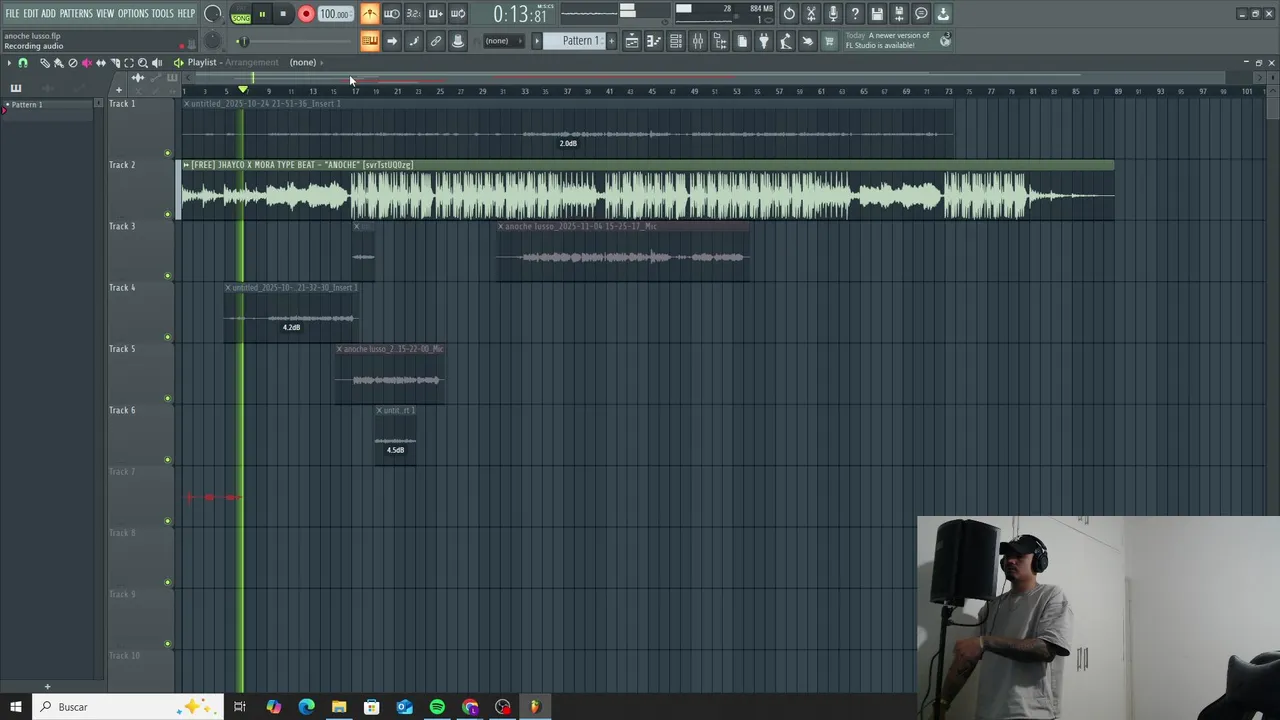Mute Track 3 using its green dot
Screen dimensions: 1280x720
coord(167,276)
